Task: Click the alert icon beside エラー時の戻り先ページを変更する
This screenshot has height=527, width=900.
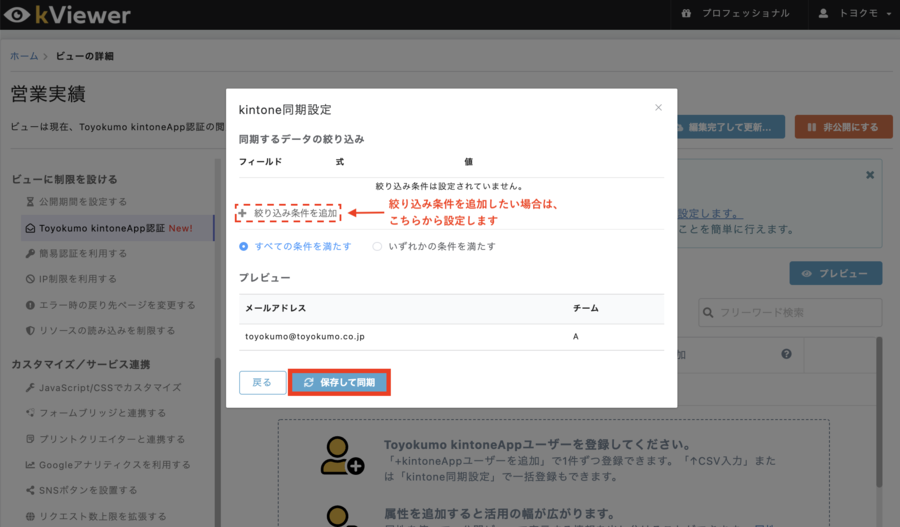Action: 30,305
